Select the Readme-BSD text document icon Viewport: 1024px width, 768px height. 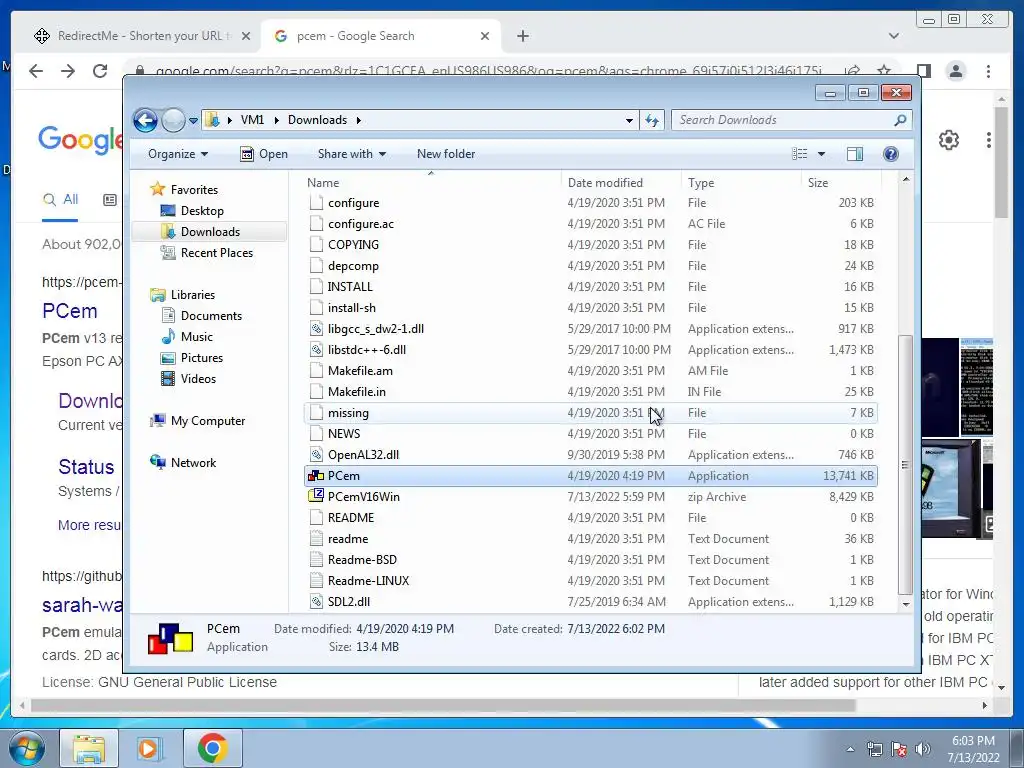point(316,560)
